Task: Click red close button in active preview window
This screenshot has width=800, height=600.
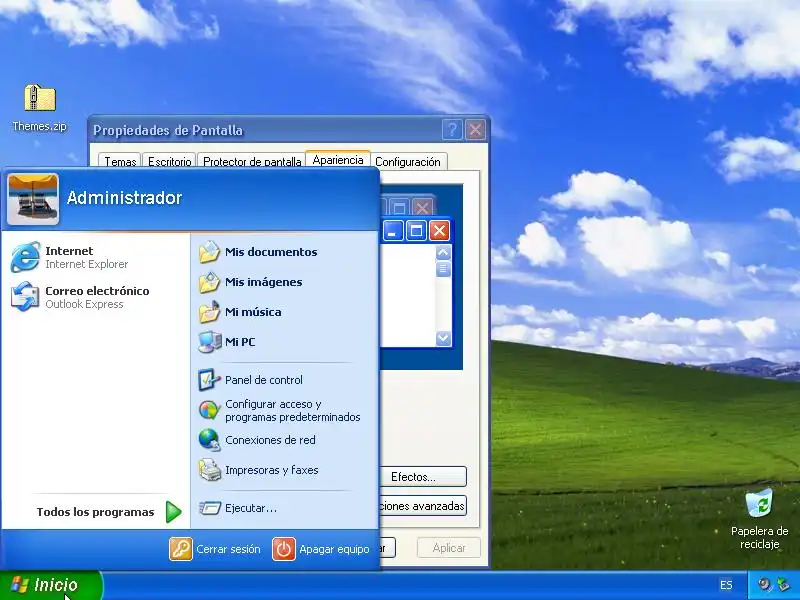Action: (439, 231)
